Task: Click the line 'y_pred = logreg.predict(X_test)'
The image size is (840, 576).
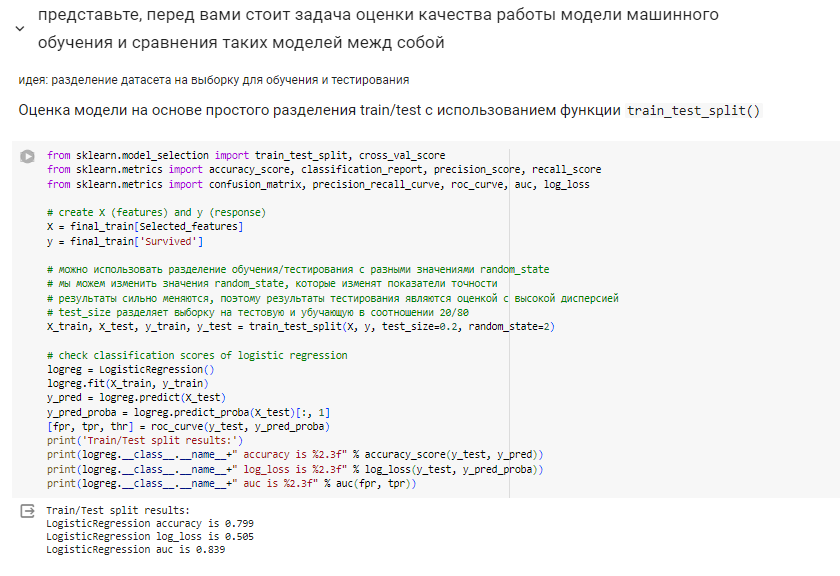Action: click(x=137, y=398)
